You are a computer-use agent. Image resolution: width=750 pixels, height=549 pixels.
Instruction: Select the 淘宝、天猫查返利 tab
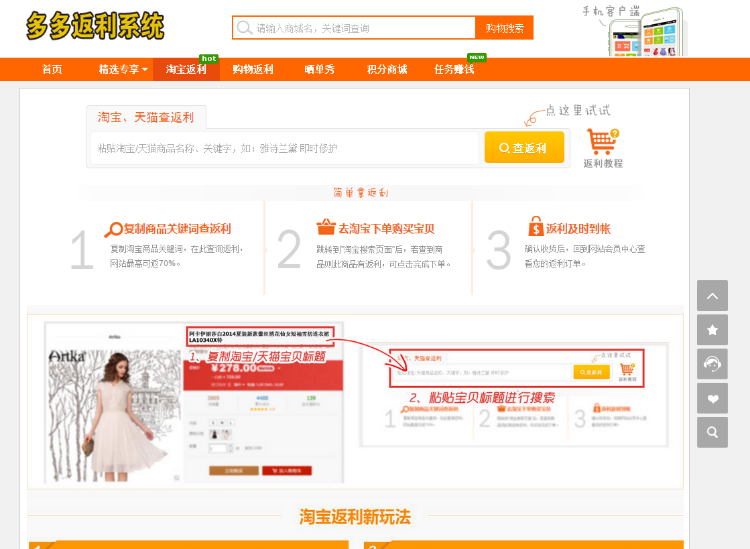(x=146, y=117)
